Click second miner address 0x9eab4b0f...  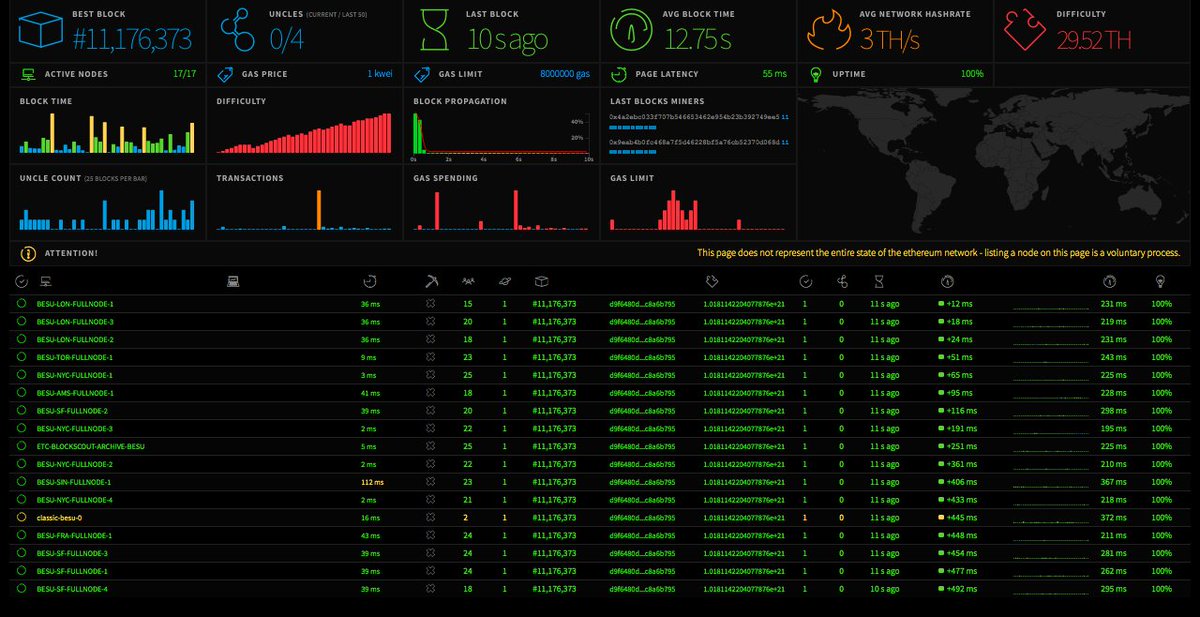click(694, 142)
